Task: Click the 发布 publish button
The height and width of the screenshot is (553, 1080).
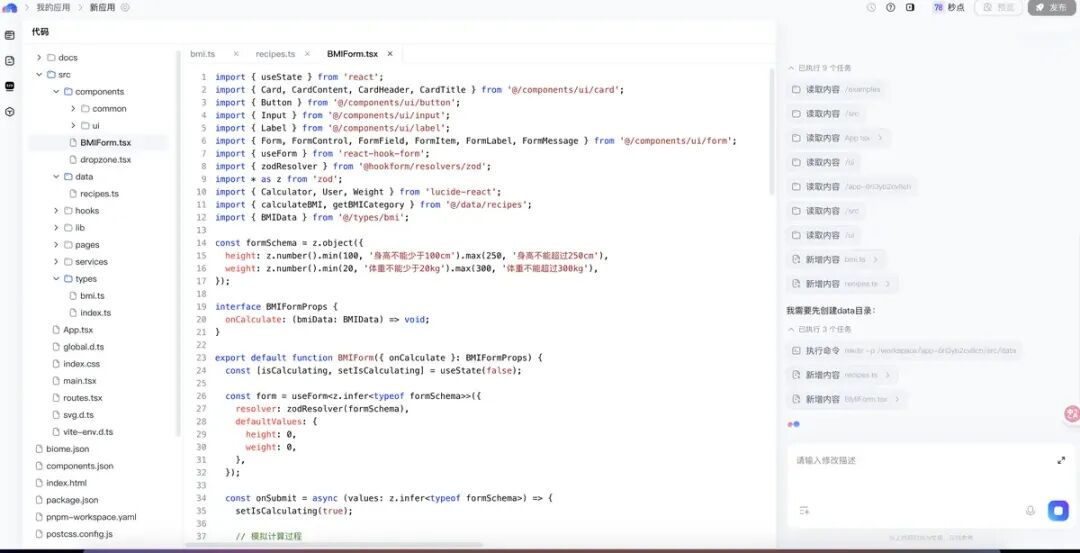Action: pyautogui.click(x=1052, y=8)
